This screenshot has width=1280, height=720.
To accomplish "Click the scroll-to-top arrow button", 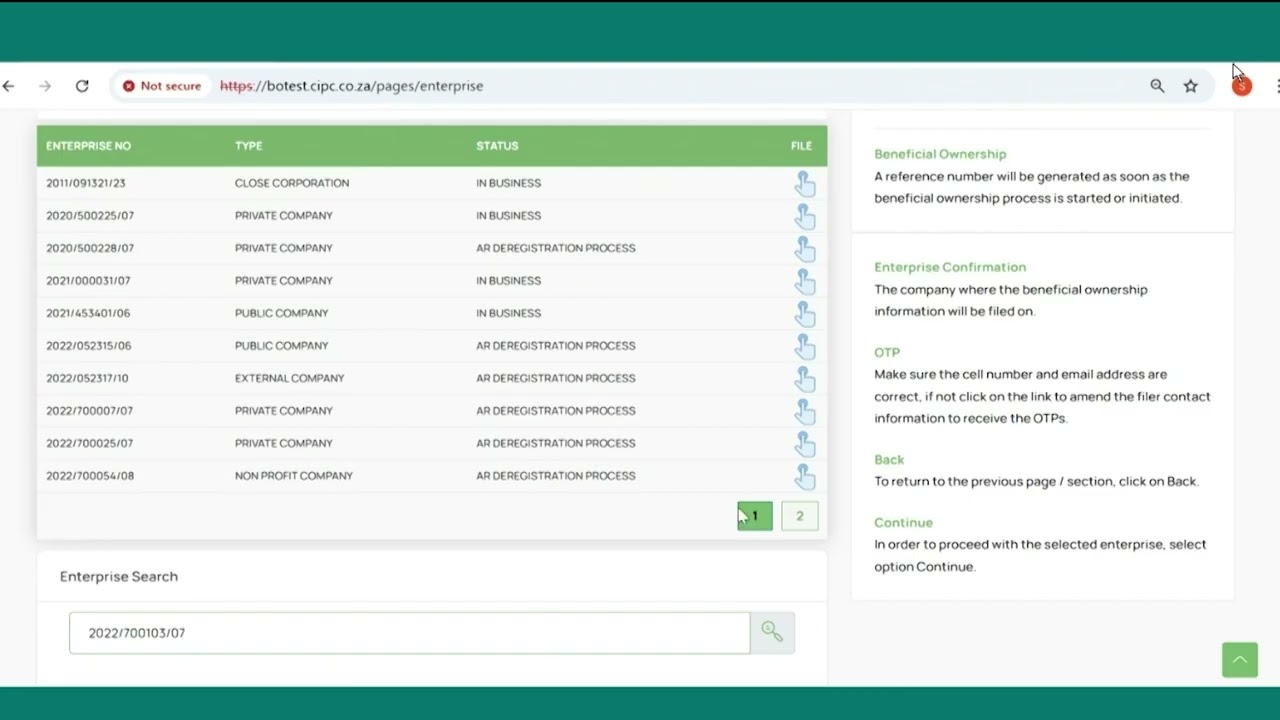I will [x=1239, y=660].
